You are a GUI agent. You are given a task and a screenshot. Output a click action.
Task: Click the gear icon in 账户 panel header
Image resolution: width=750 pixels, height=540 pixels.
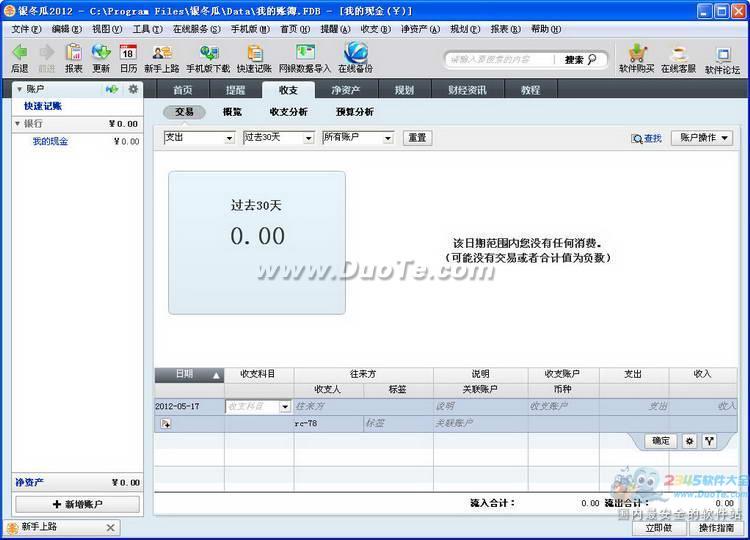pyautogui.click(x=133, y=90)
